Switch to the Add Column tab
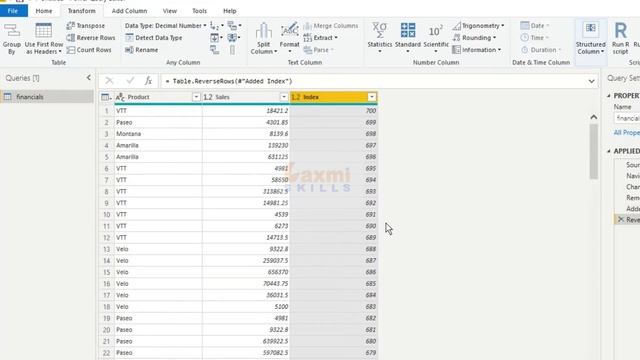Image resolution: width=640 pixels, height=360 pixels. [x=129, y=11]
